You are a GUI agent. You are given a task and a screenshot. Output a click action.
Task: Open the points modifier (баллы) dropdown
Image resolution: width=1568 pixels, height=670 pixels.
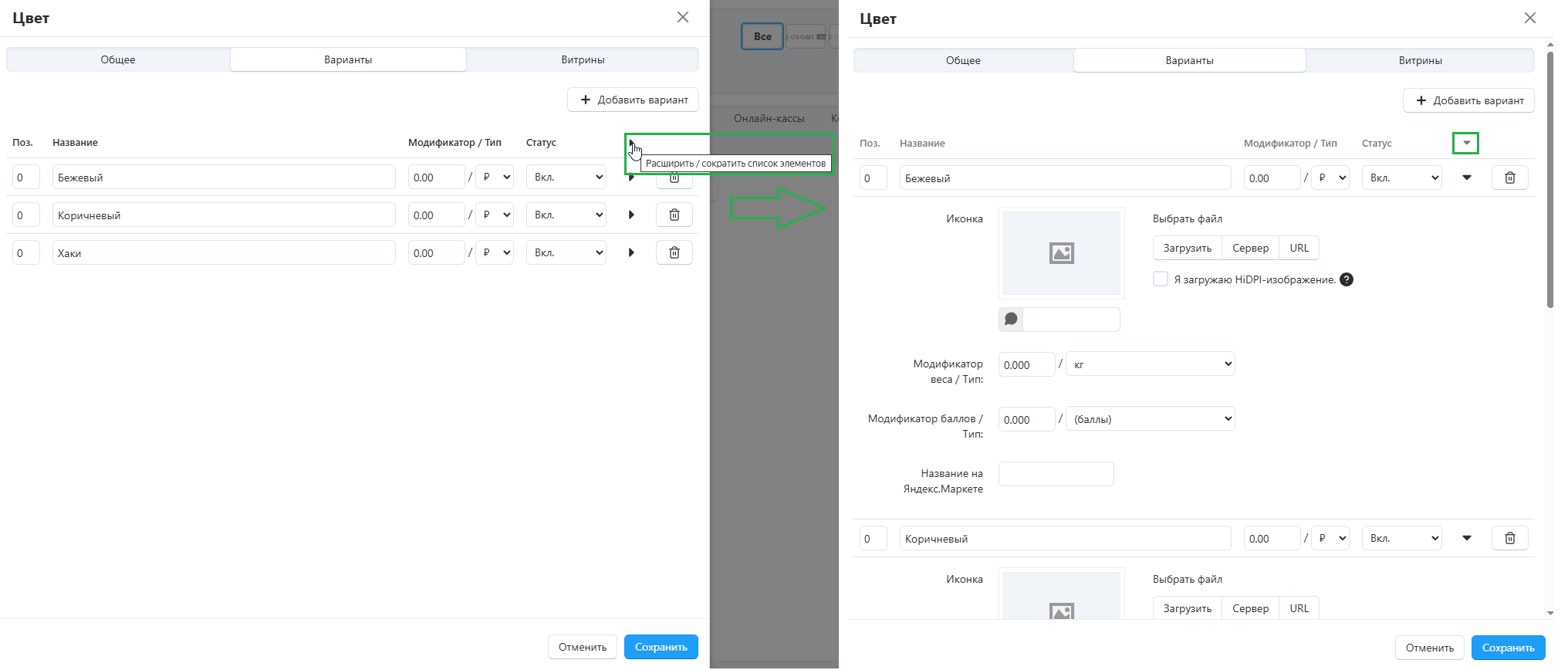(x=1150, y=419)
